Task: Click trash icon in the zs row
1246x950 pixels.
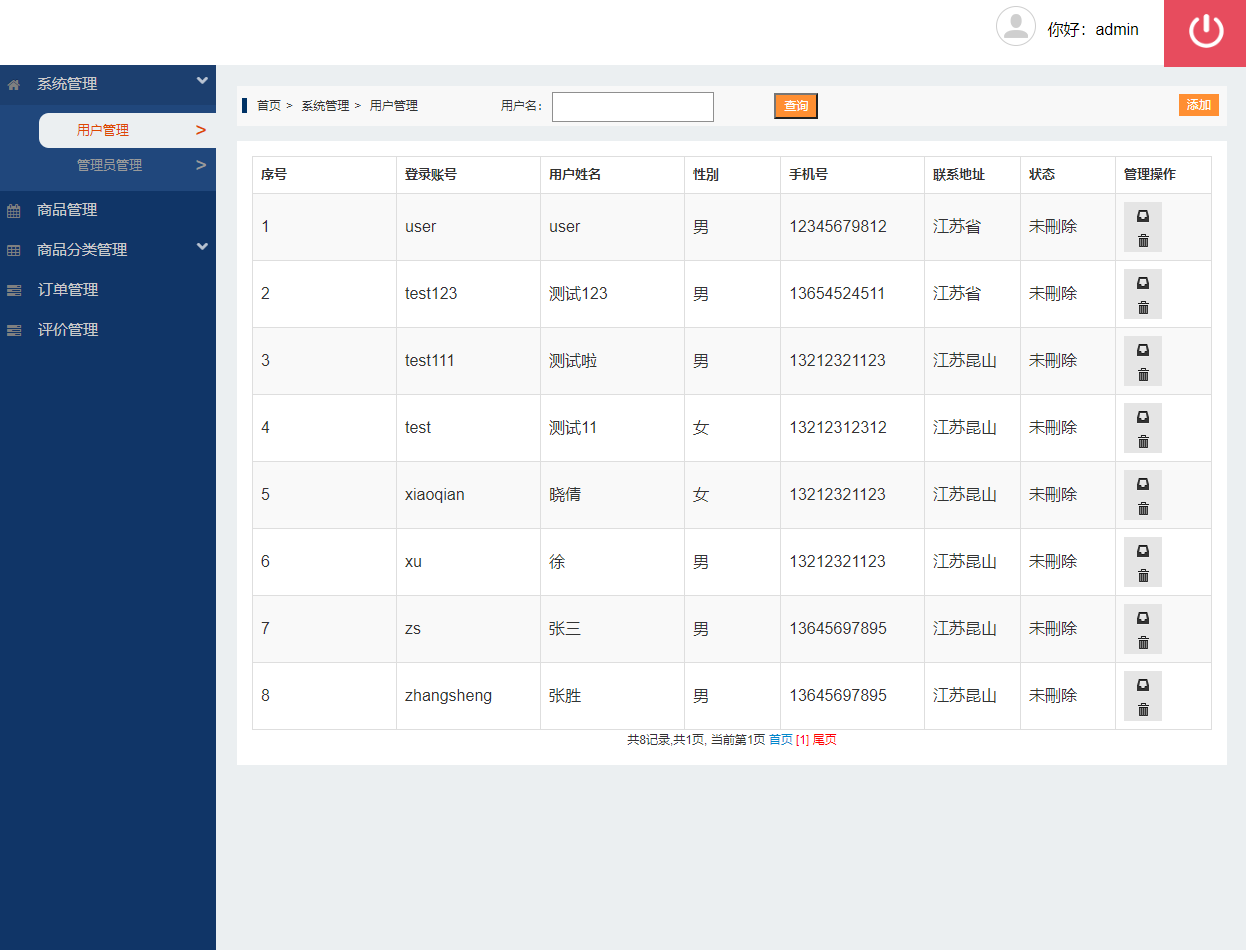Action: (x=1143, y=642)
